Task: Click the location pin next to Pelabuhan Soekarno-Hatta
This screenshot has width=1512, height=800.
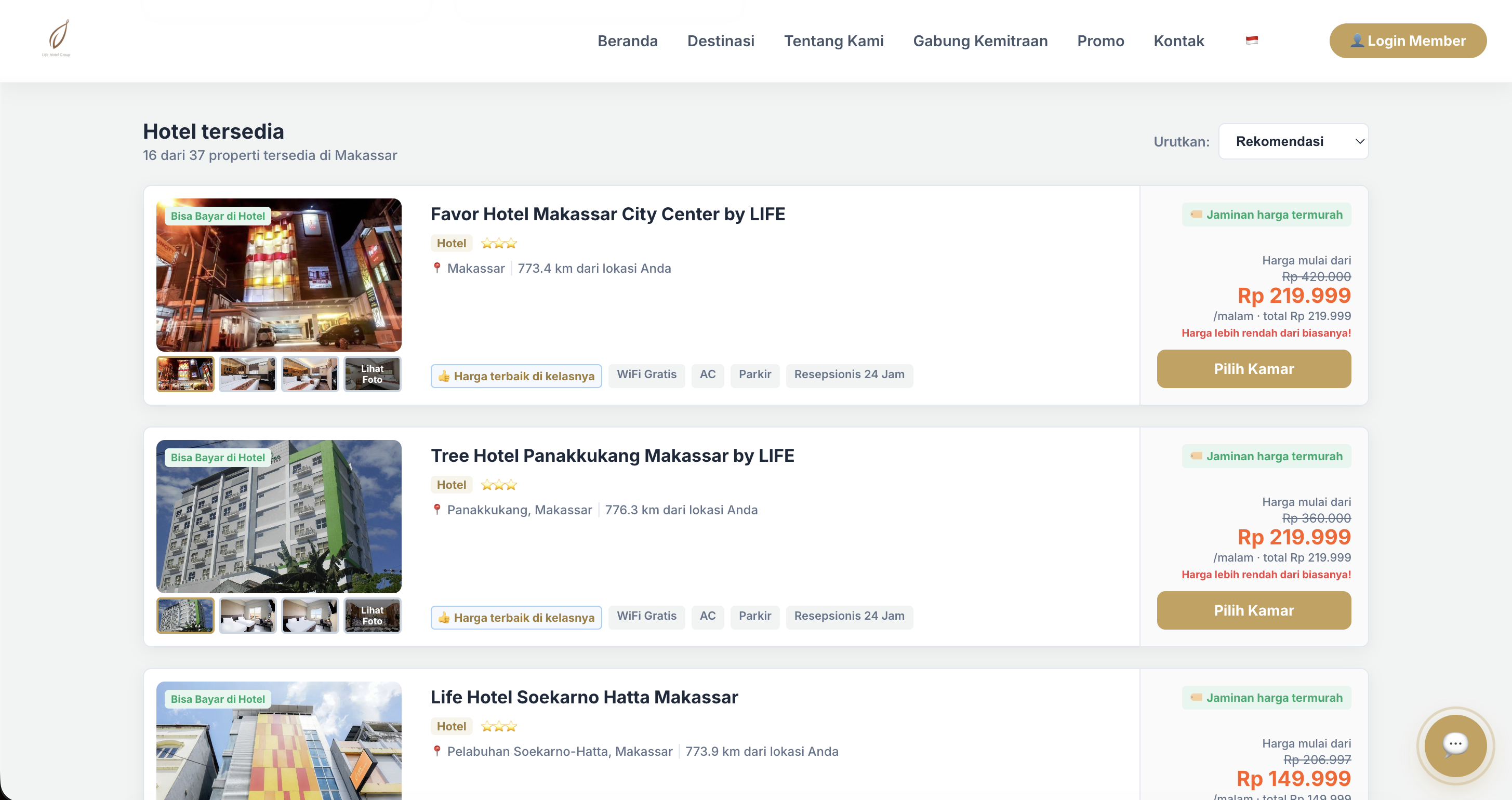Action: click(436, 751)
